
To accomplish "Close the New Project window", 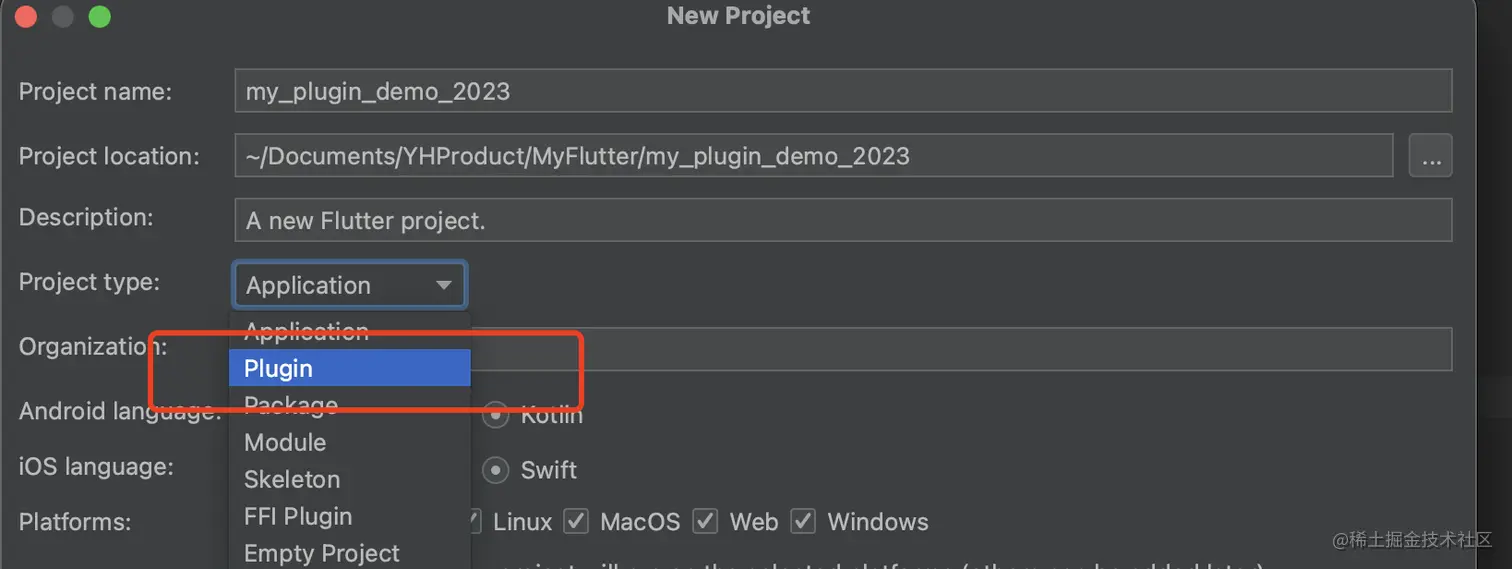I will pos(26,16).
